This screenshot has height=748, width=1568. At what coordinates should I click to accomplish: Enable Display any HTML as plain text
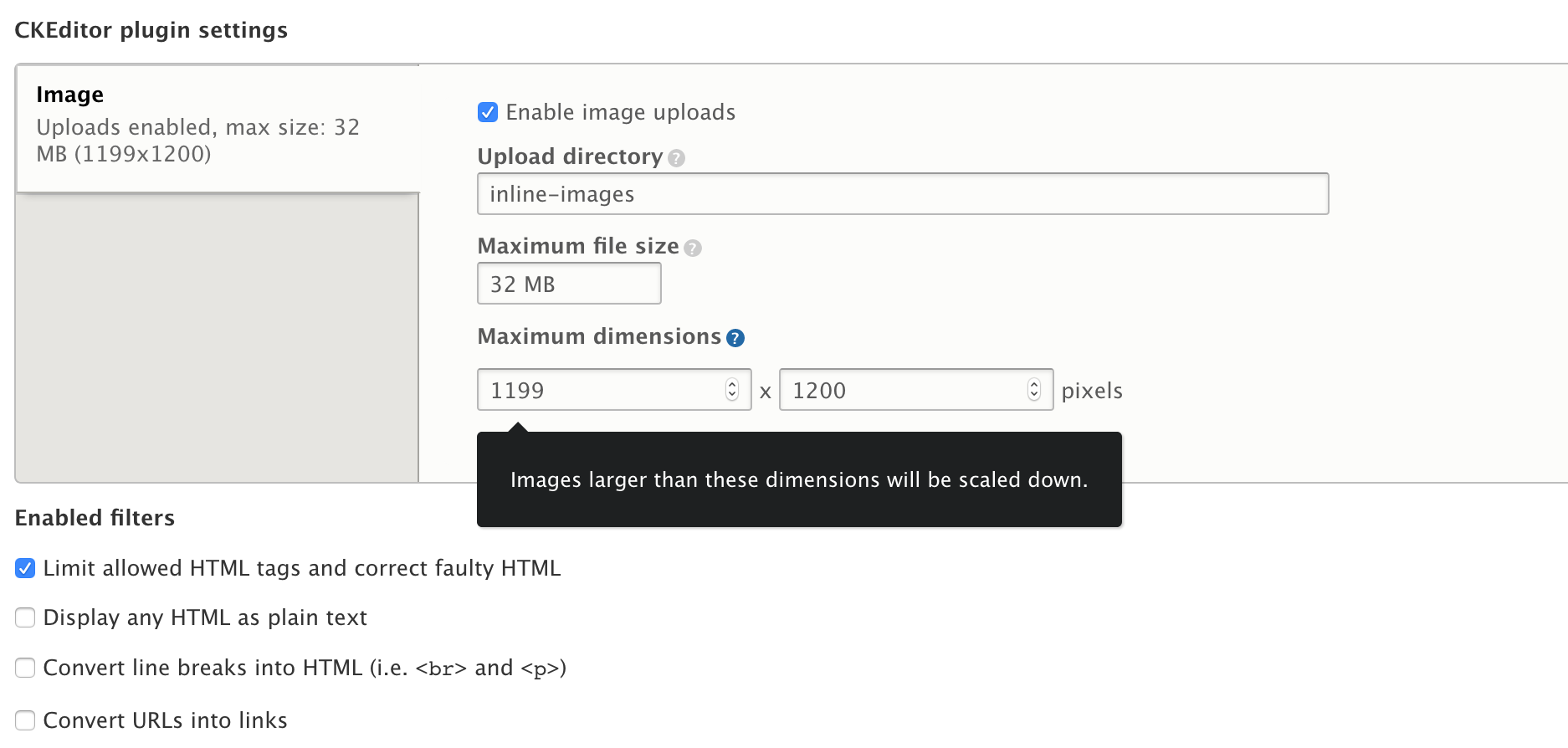click(x=25, y=617)
